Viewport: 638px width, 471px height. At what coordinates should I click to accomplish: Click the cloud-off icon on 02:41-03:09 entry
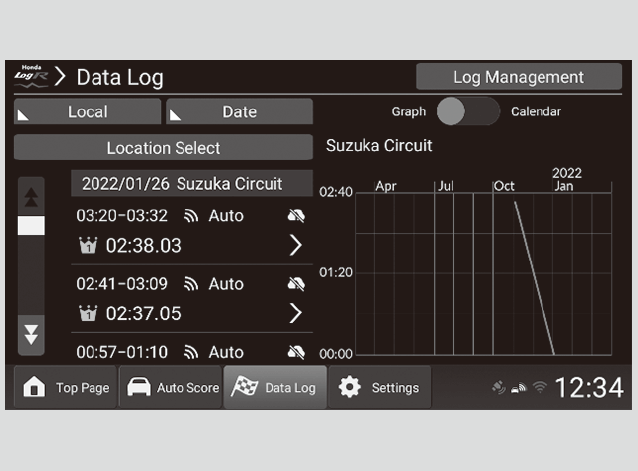[x=295, y=284]
